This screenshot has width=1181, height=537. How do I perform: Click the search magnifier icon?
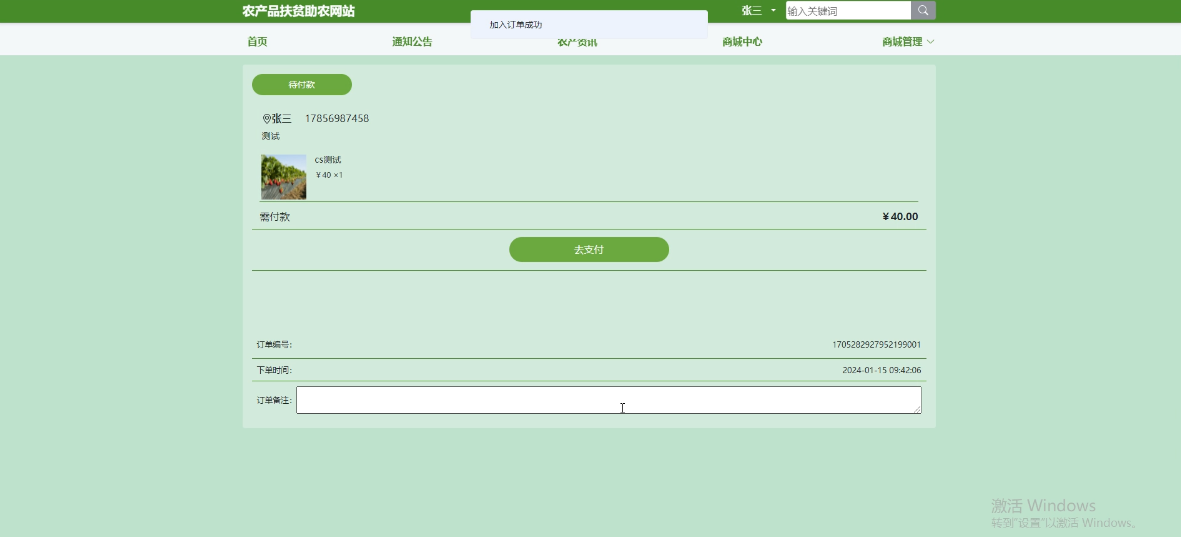(923, 11)
